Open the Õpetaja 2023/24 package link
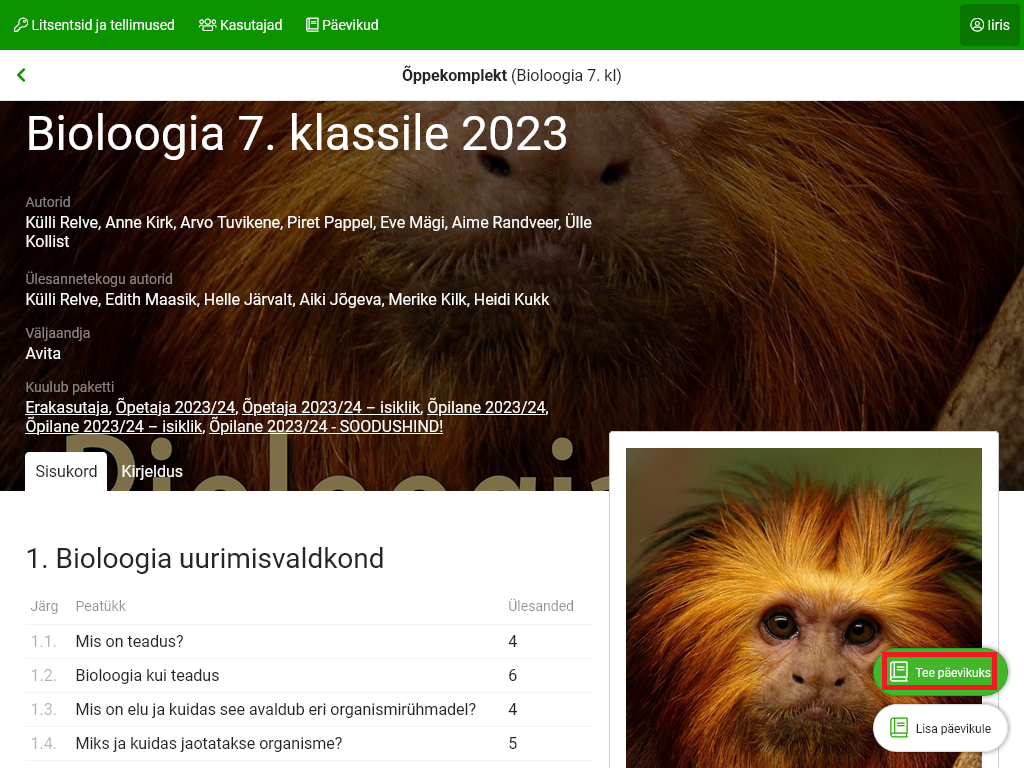1024x768 pixels. click(175, 407)
